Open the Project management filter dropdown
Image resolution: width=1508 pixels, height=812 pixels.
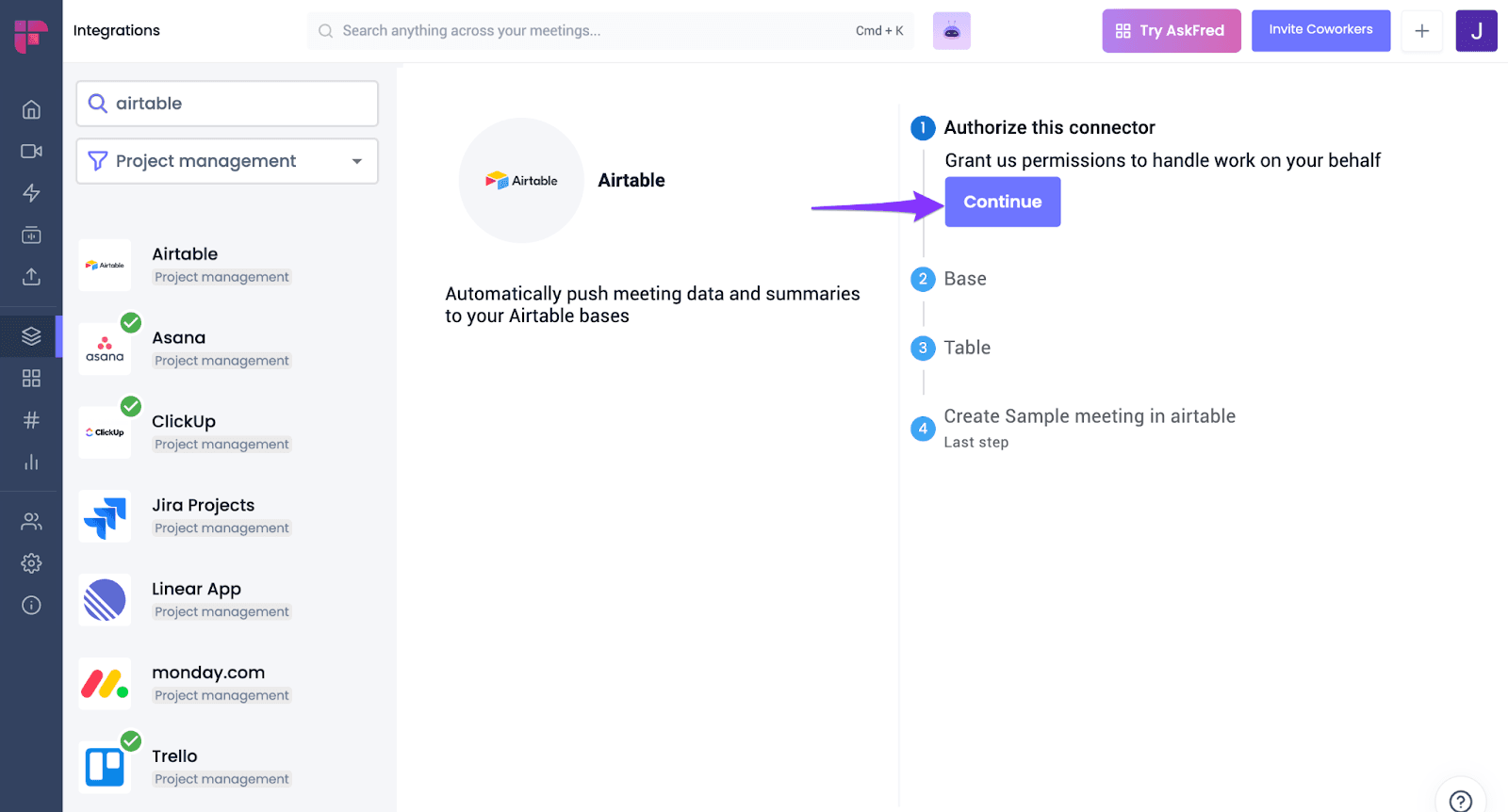[x=227, y=161]
